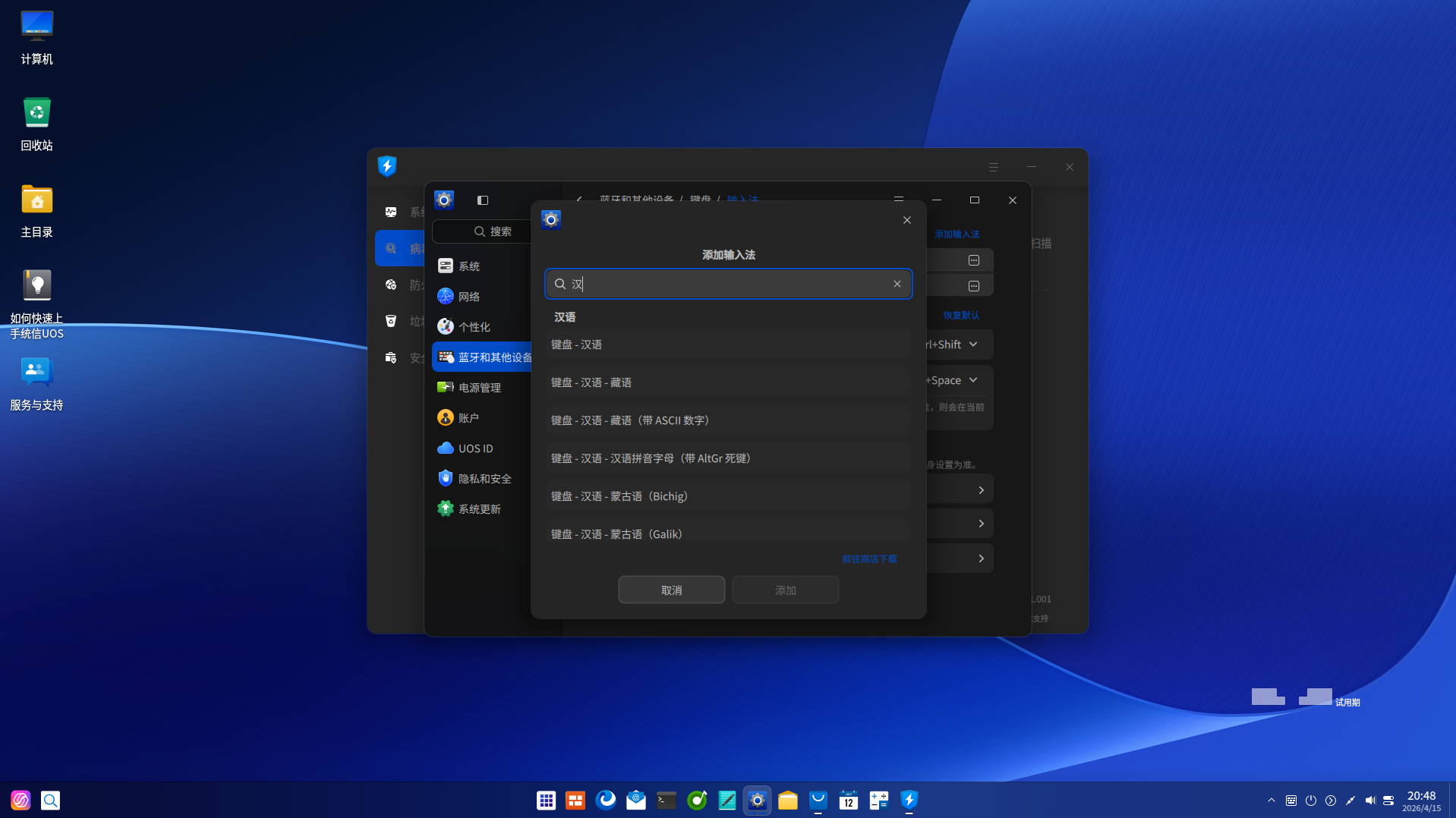Clear the input method search field
The image size is (1456, 818).
[x=897, y=284]
